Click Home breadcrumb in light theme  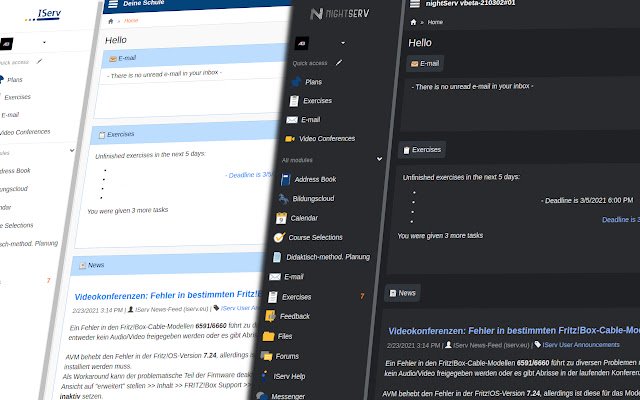(x=131, y=20)
